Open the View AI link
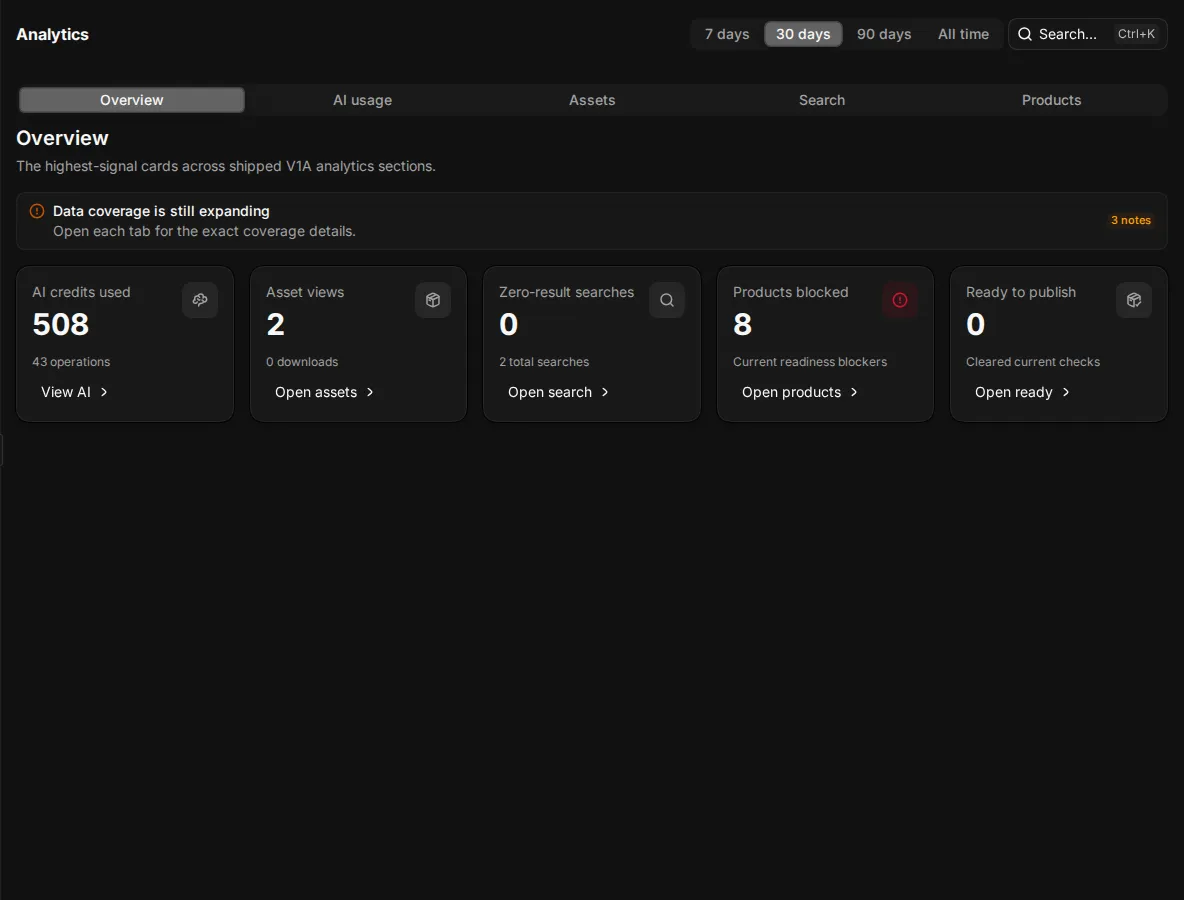This screenshot has width=1184, height=900. tap(74, 392)
